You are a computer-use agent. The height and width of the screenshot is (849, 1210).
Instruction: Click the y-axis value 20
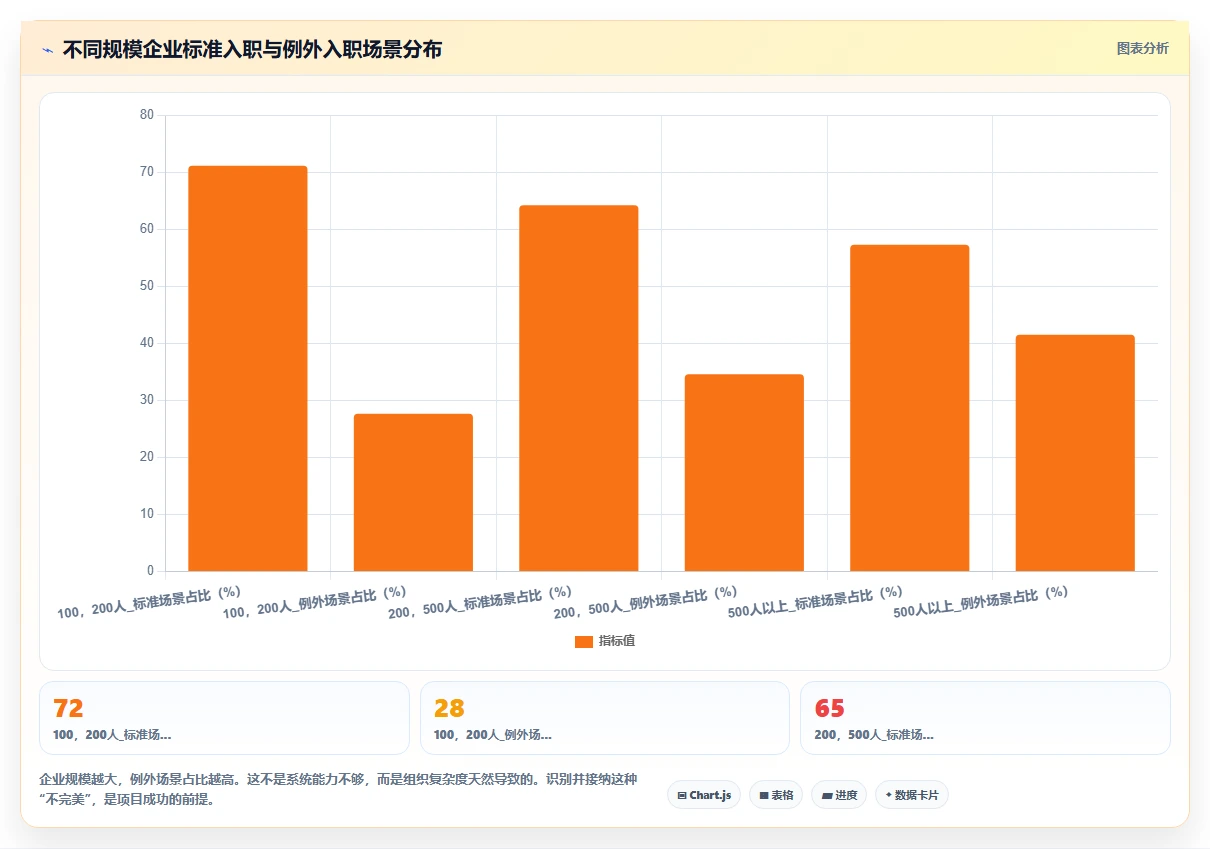[147, 457]
